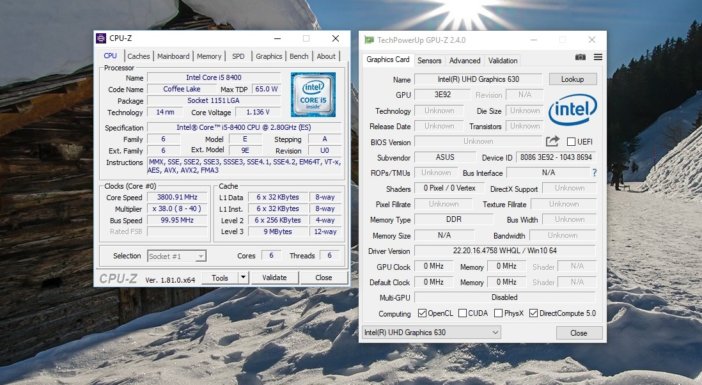Open the About tab
The height and width of the screenshot is (385, 702).
326,56
